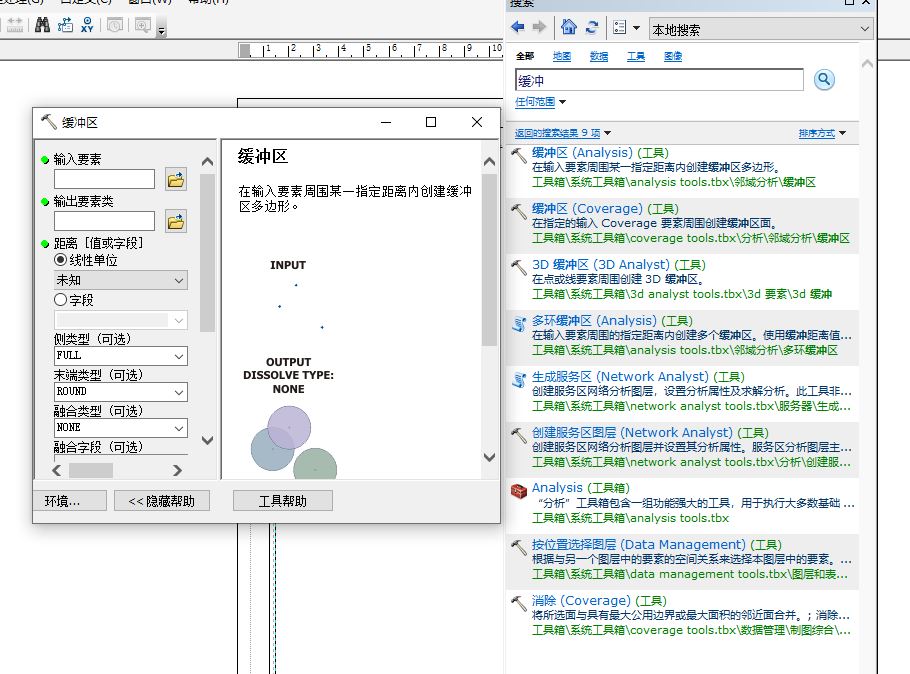The image size is (910, 674).
Task: Click the search magnifier button beside 缓冲
Action: coord(824,80)
